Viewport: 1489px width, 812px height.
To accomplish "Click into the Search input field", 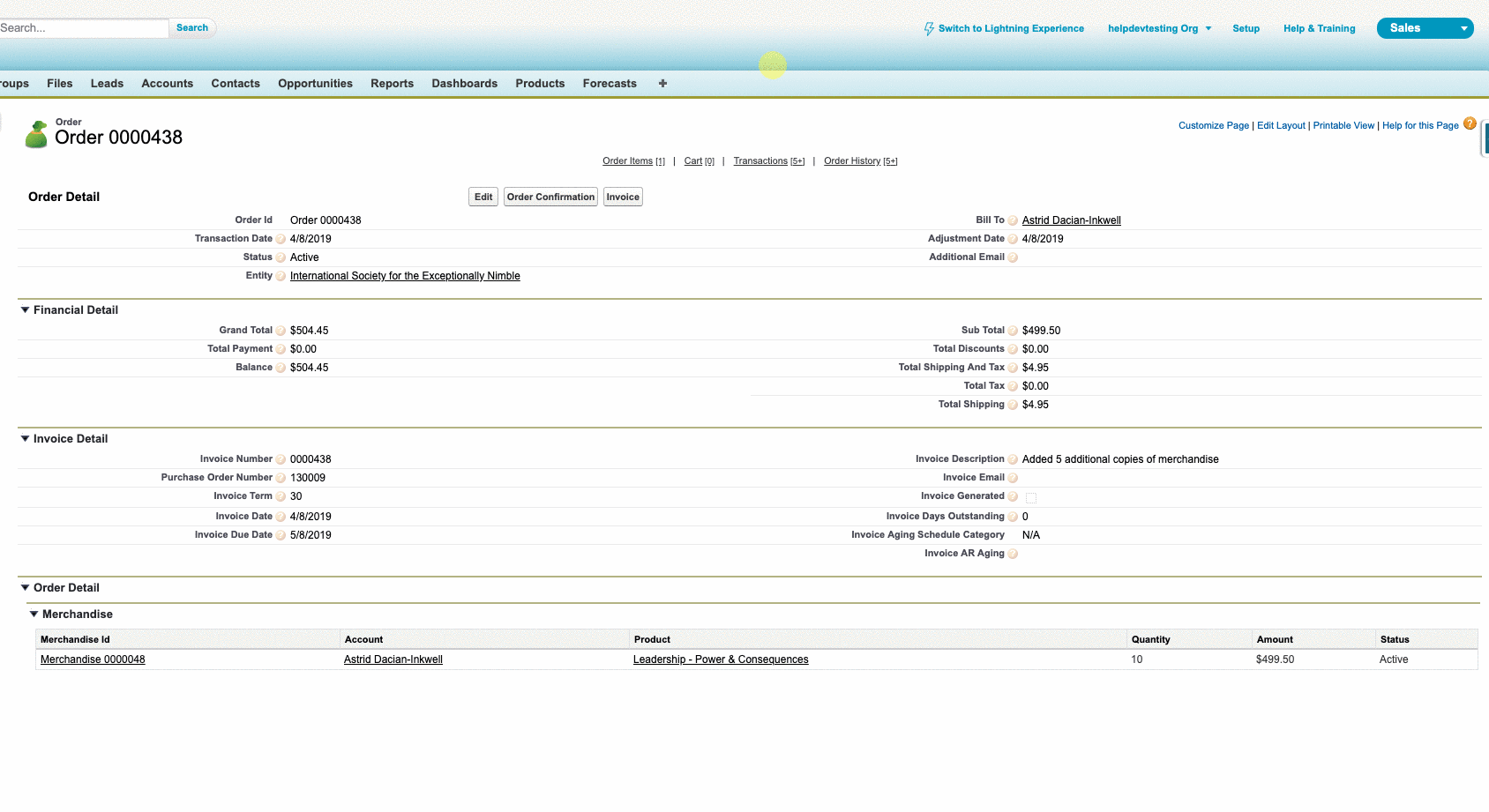I will (x=81, y=28).
